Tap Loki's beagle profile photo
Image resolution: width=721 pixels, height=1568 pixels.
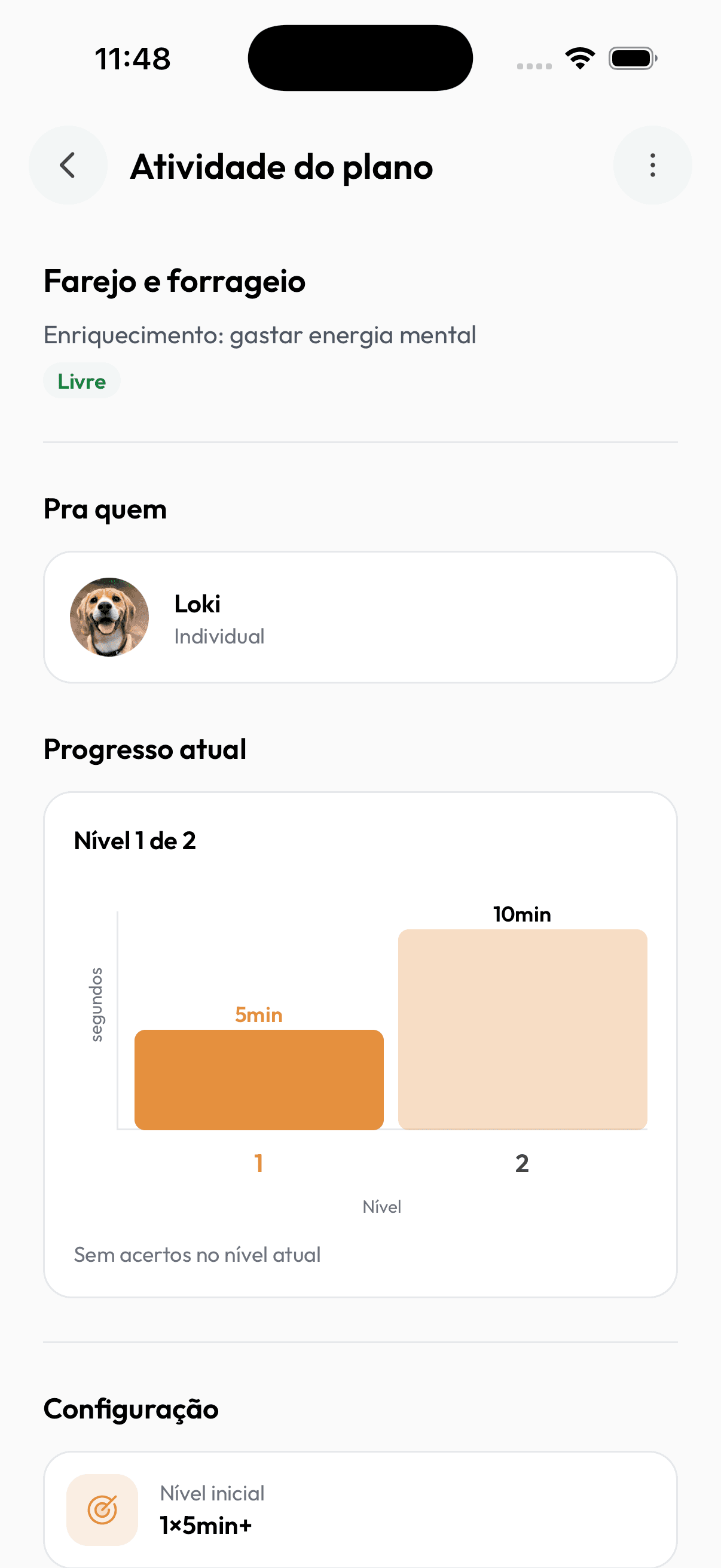[x=109, y=617]
